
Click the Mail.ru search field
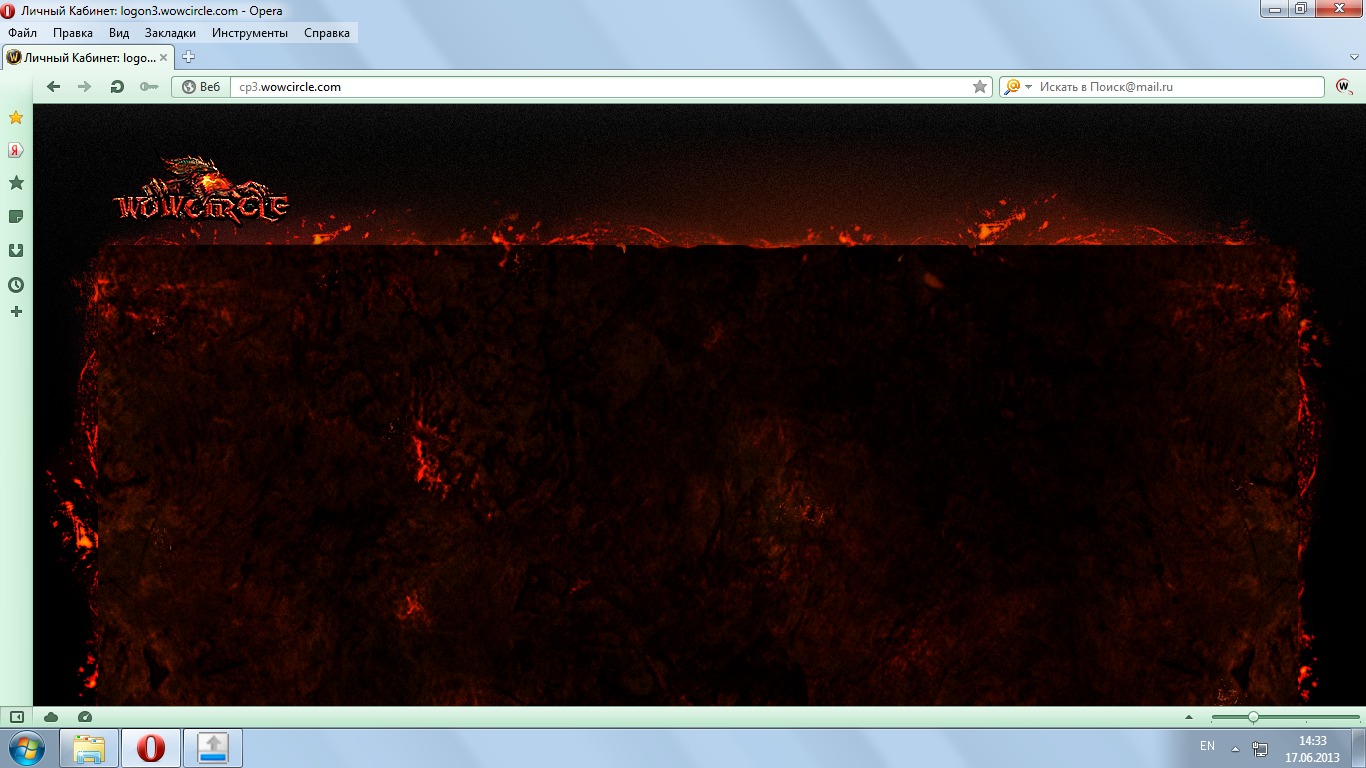[x=1180, y=87]
